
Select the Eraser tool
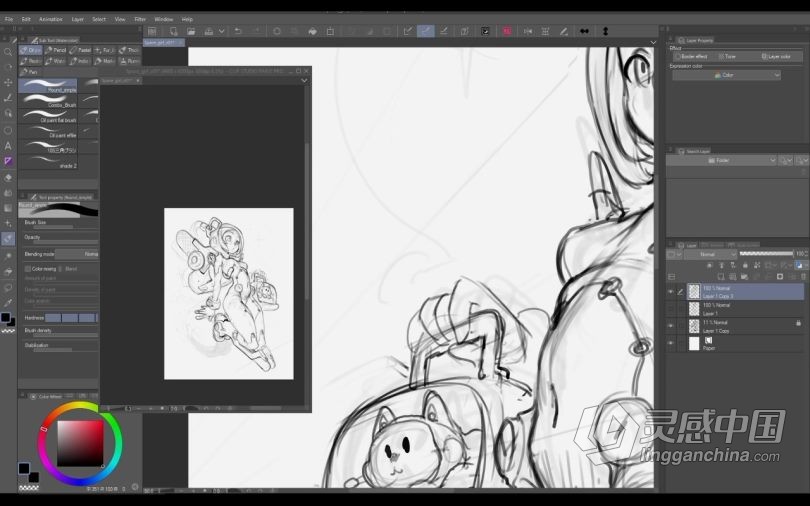(8, 177)
